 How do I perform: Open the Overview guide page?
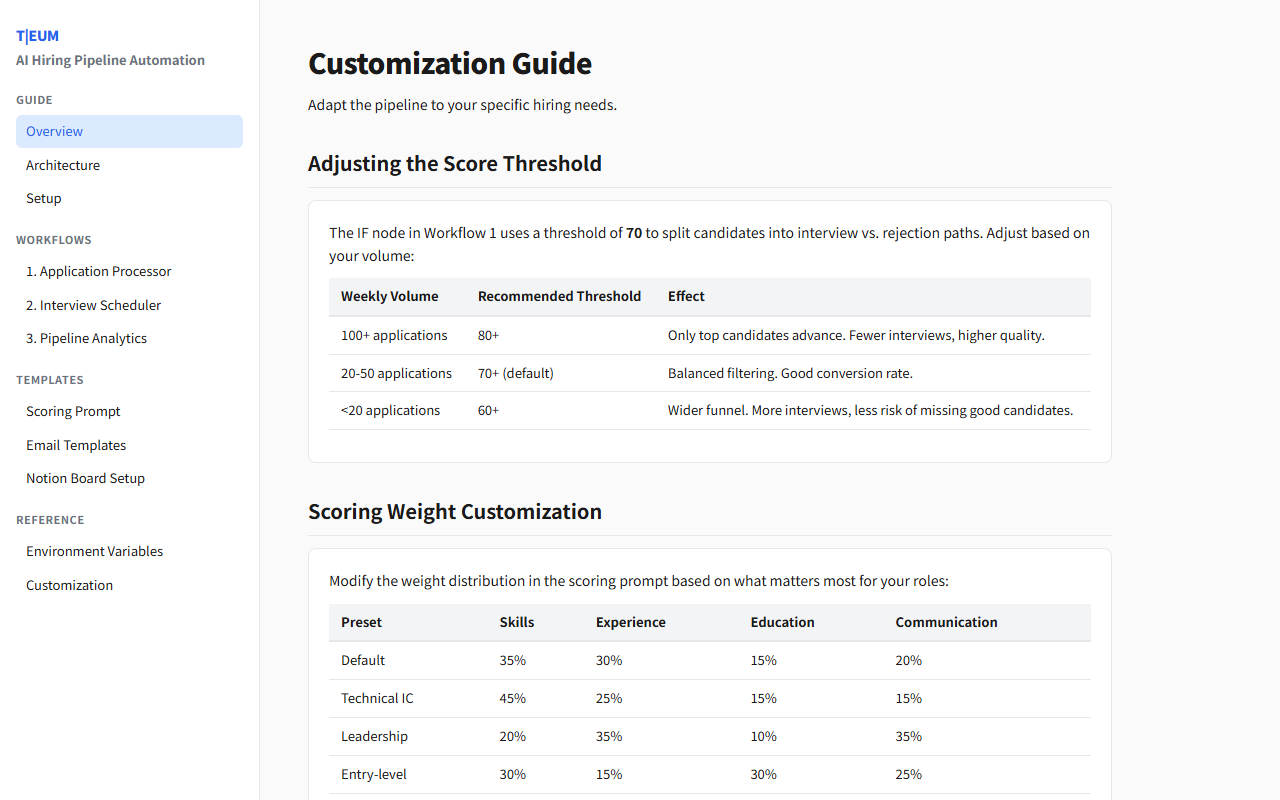[54, 131]
